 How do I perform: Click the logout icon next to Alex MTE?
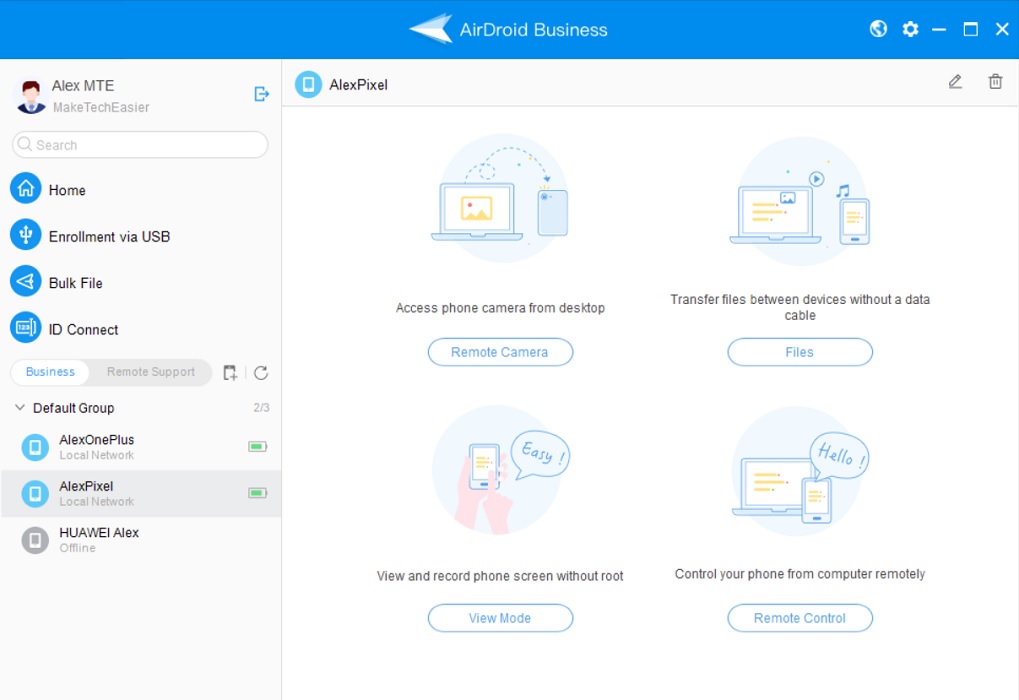coord(261,94)
